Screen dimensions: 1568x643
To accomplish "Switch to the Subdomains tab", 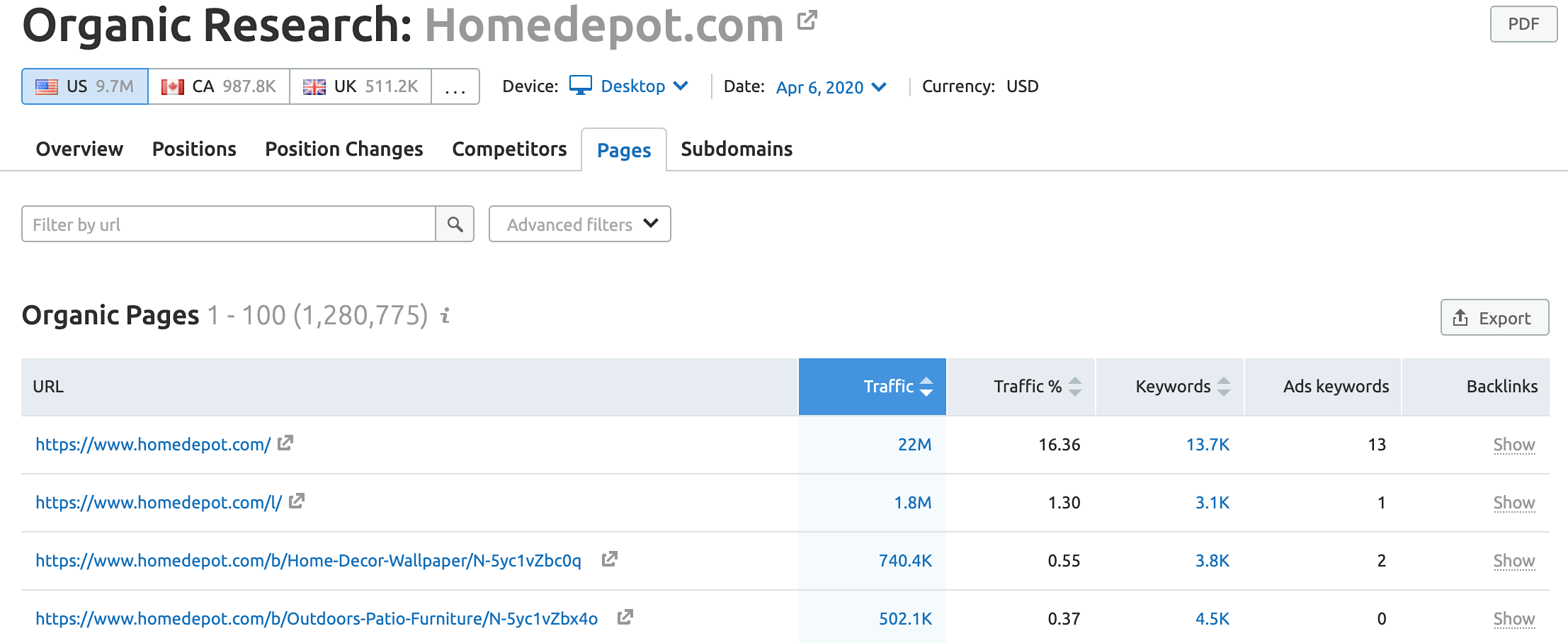I will (x=736, y=149).
